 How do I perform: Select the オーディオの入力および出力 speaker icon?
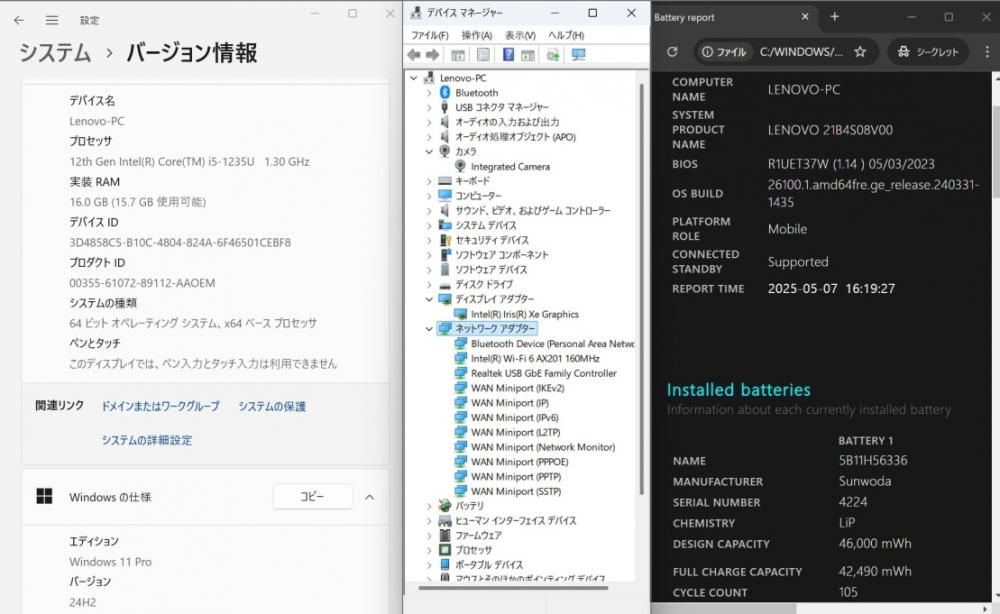[445, 122]
